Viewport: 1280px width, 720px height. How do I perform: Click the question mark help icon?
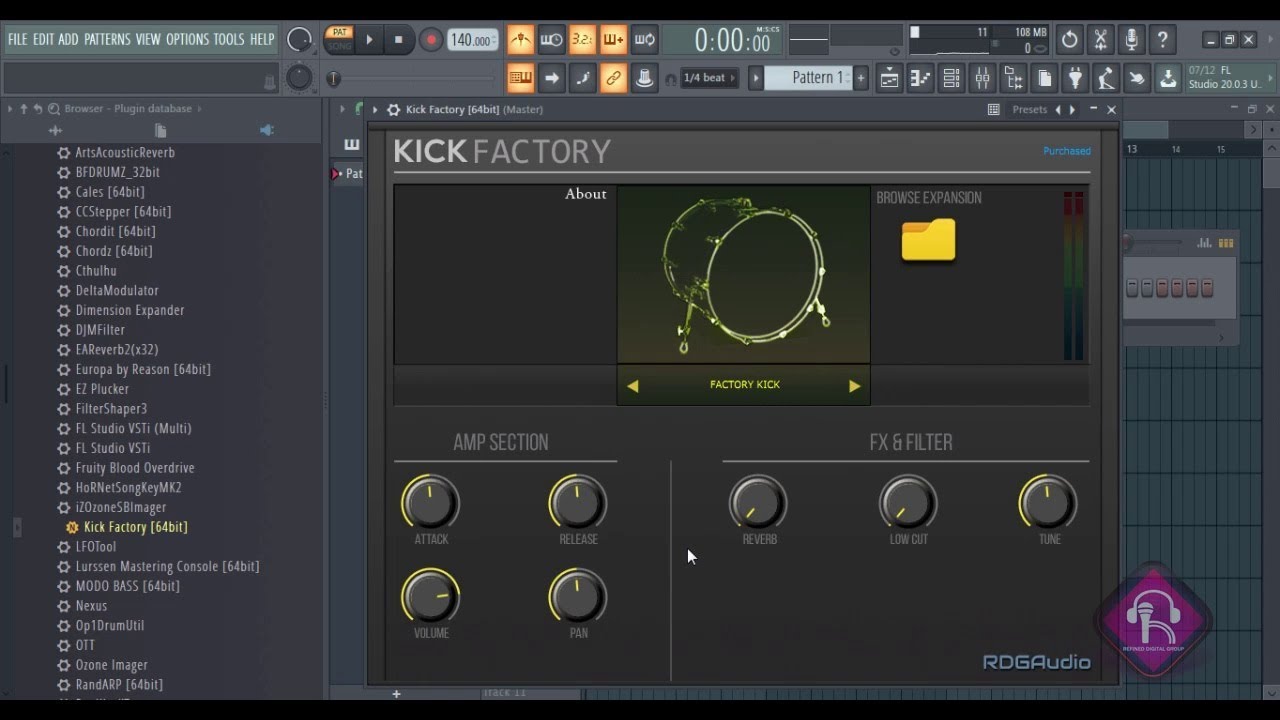coord(1162,40)
